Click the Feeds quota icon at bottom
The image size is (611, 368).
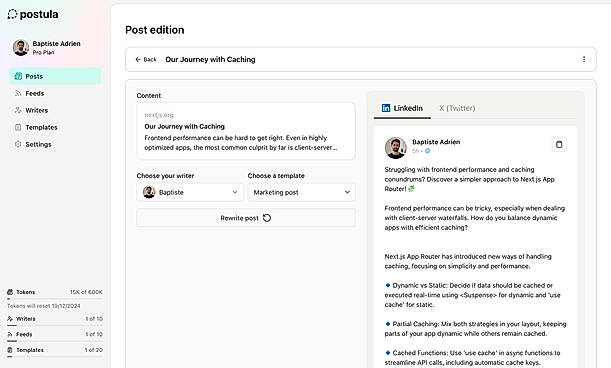pos(10,334)
